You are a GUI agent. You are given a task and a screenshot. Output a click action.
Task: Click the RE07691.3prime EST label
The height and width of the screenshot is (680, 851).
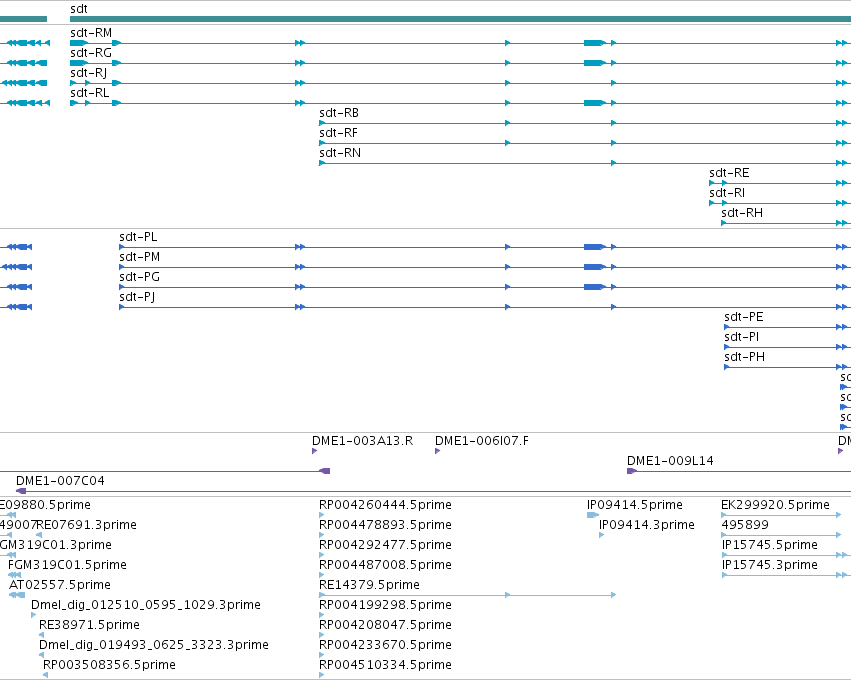[86, 525]
